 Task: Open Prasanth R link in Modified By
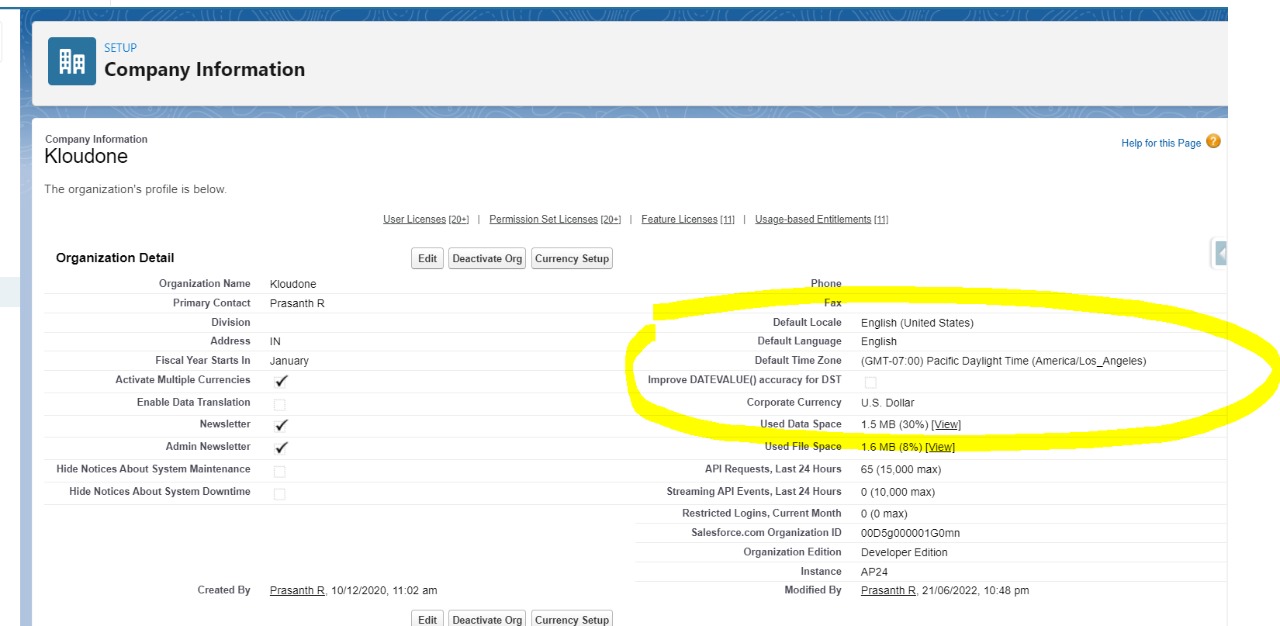pyautogui.click(x=888, y=591)
